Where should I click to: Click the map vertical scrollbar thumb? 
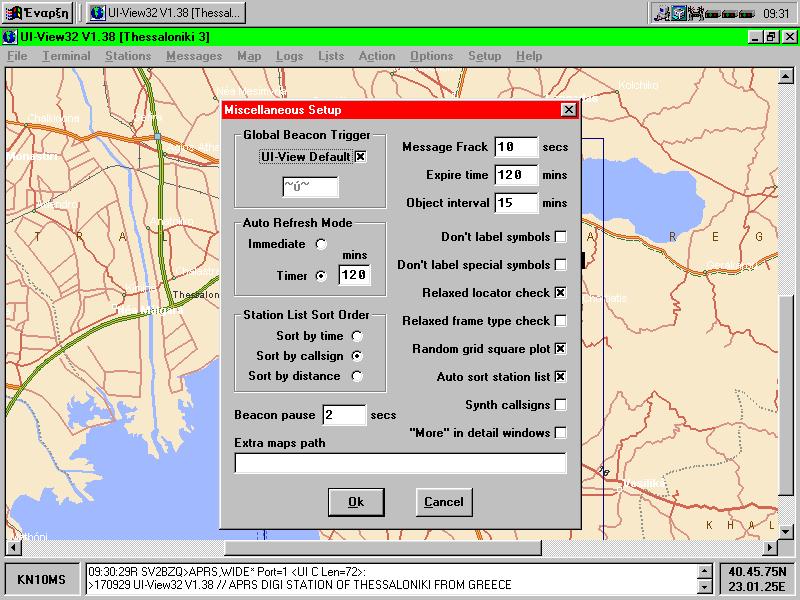tap(785, 394)
